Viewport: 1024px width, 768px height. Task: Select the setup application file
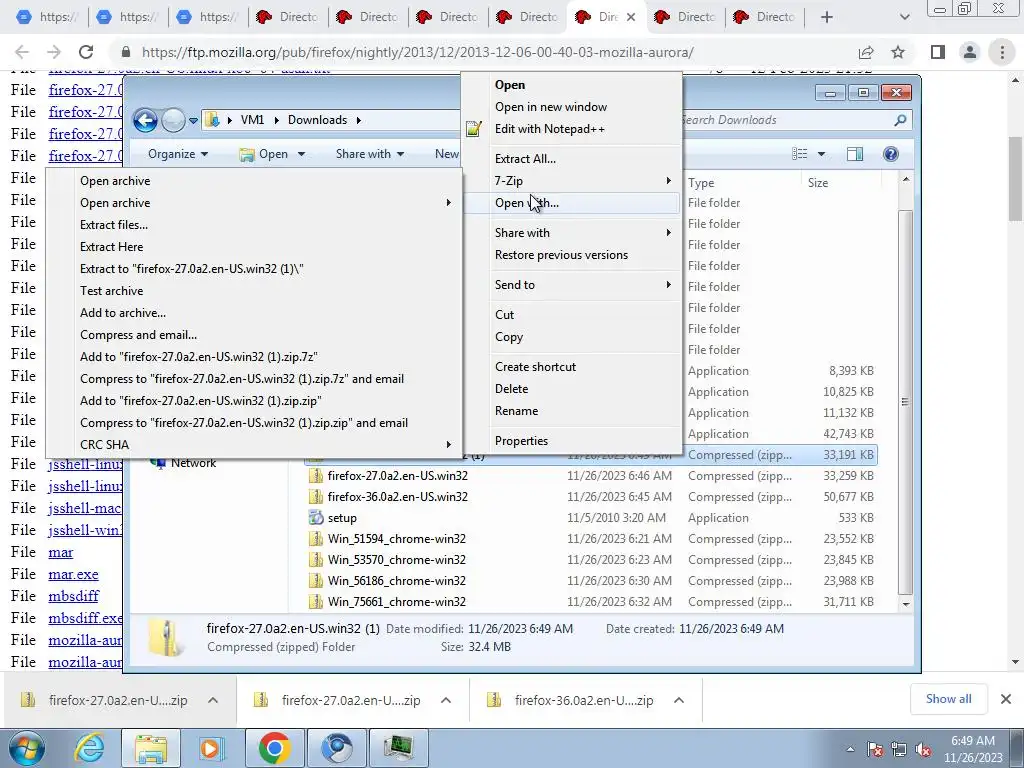pos(342,518)
